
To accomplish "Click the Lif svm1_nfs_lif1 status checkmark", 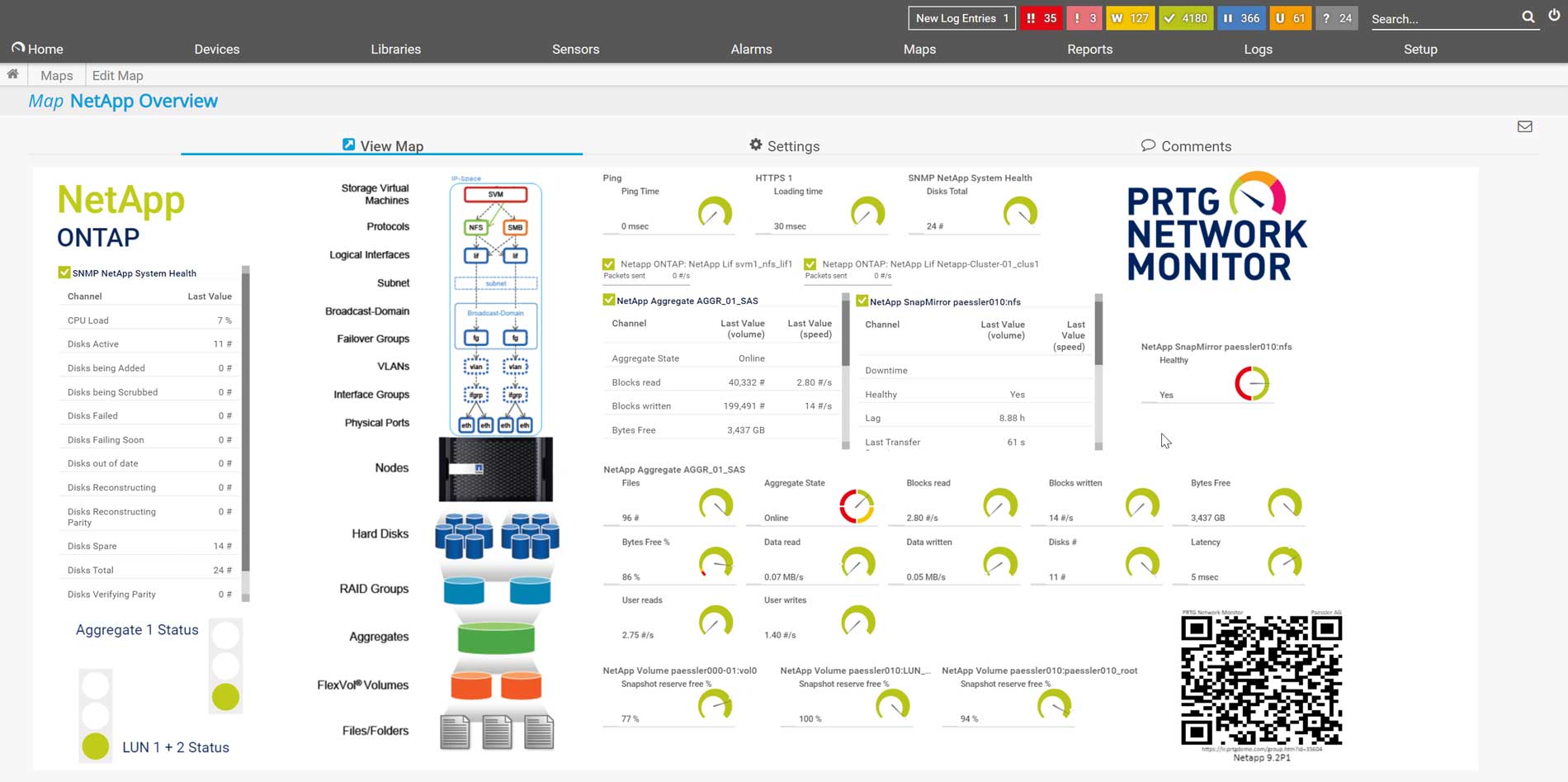I will point(609,264).
